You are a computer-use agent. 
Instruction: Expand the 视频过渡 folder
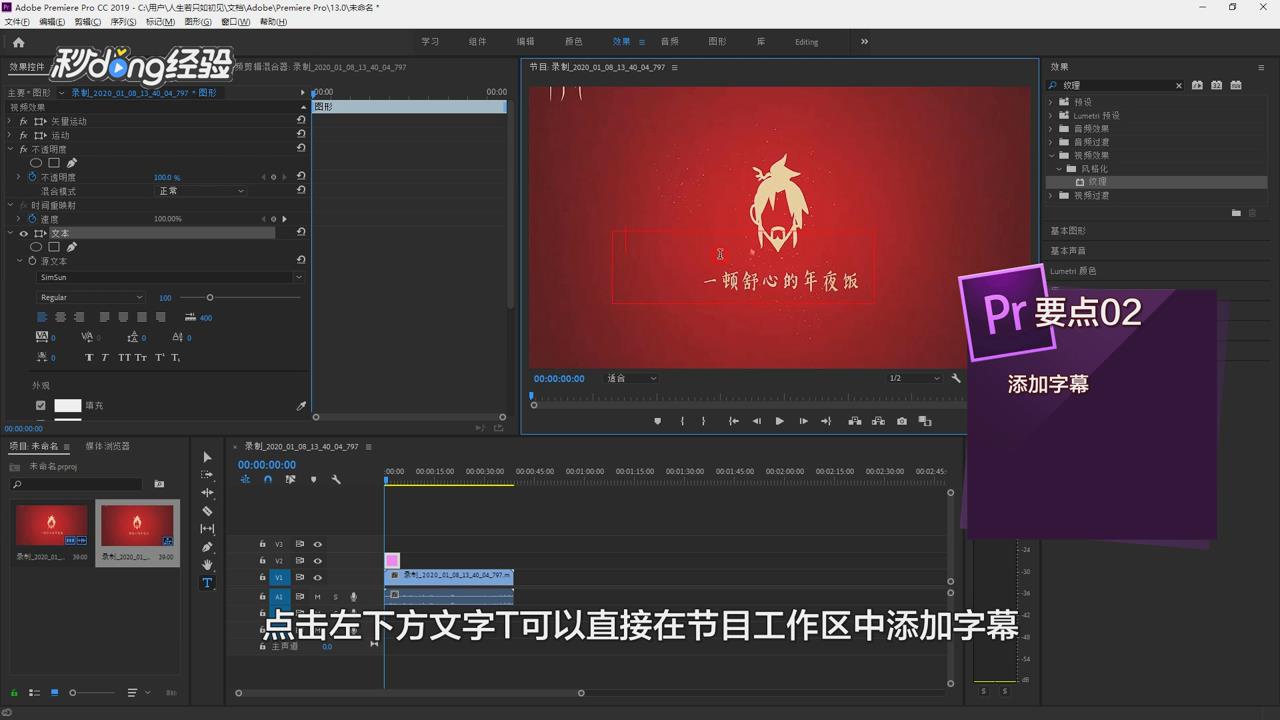tap(1051, 196)
